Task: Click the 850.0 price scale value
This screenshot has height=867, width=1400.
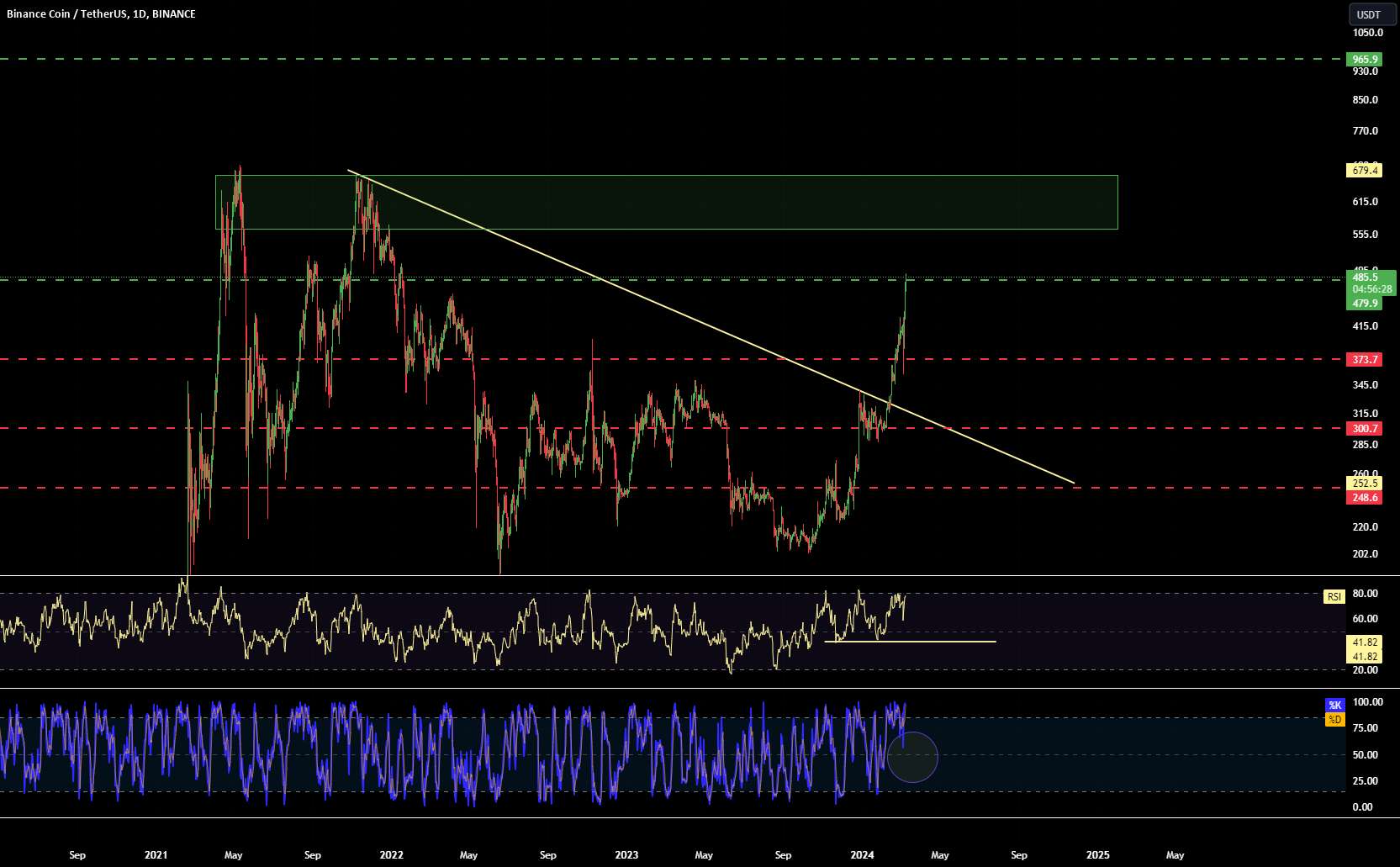Action: [1366, 100]
